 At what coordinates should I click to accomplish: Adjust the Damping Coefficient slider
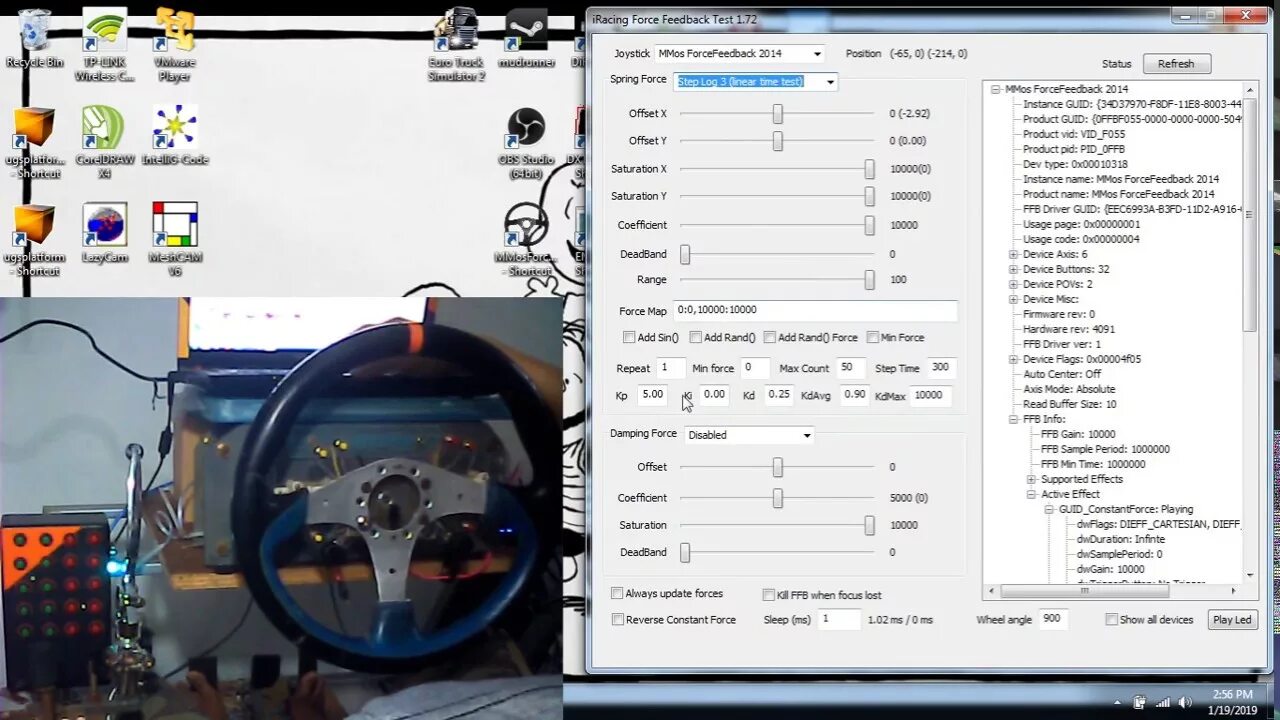[x=777, y=498]
